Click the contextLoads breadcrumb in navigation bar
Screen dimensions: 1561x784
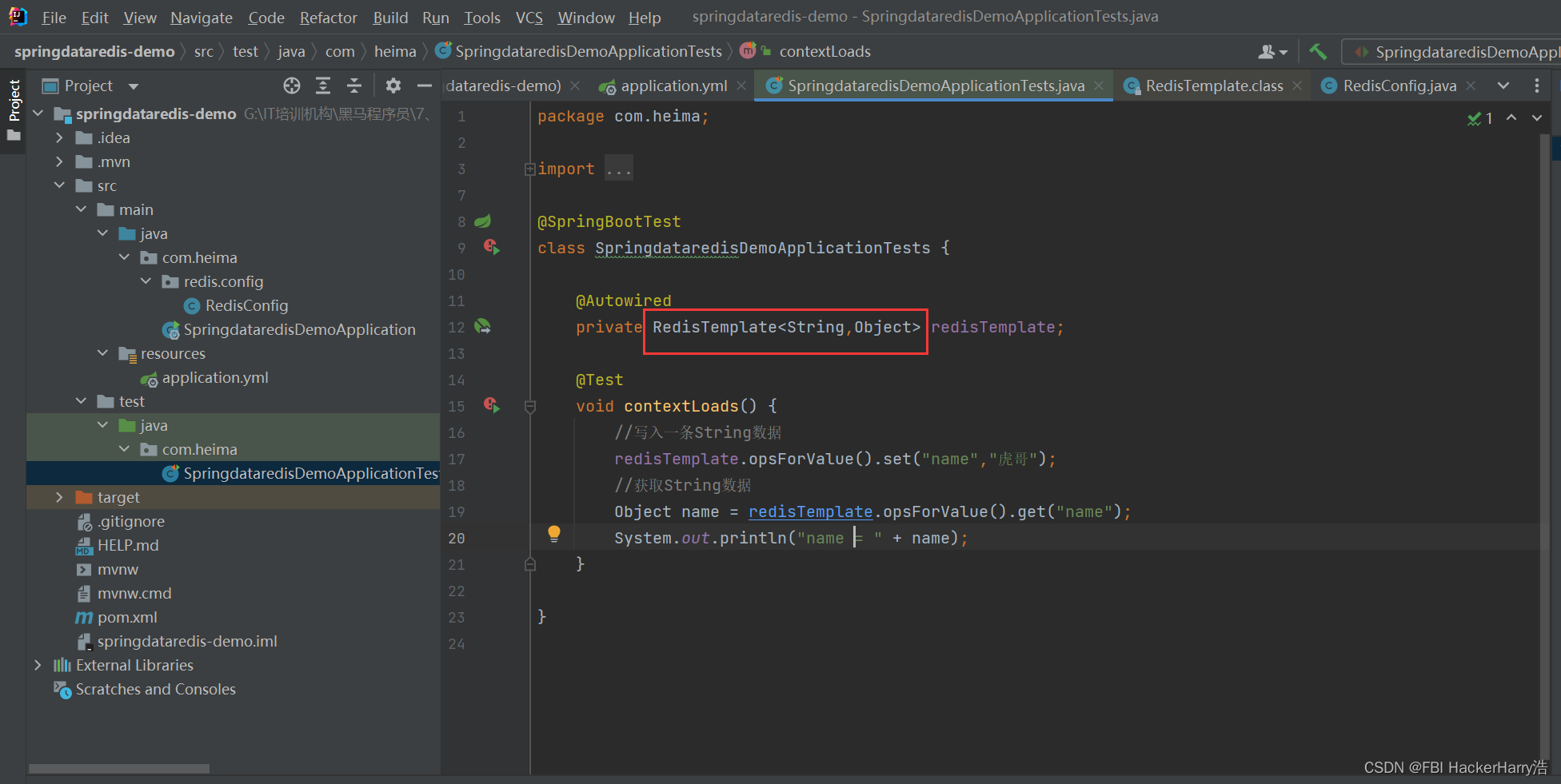pyautogui.click(x=824, y=52)
